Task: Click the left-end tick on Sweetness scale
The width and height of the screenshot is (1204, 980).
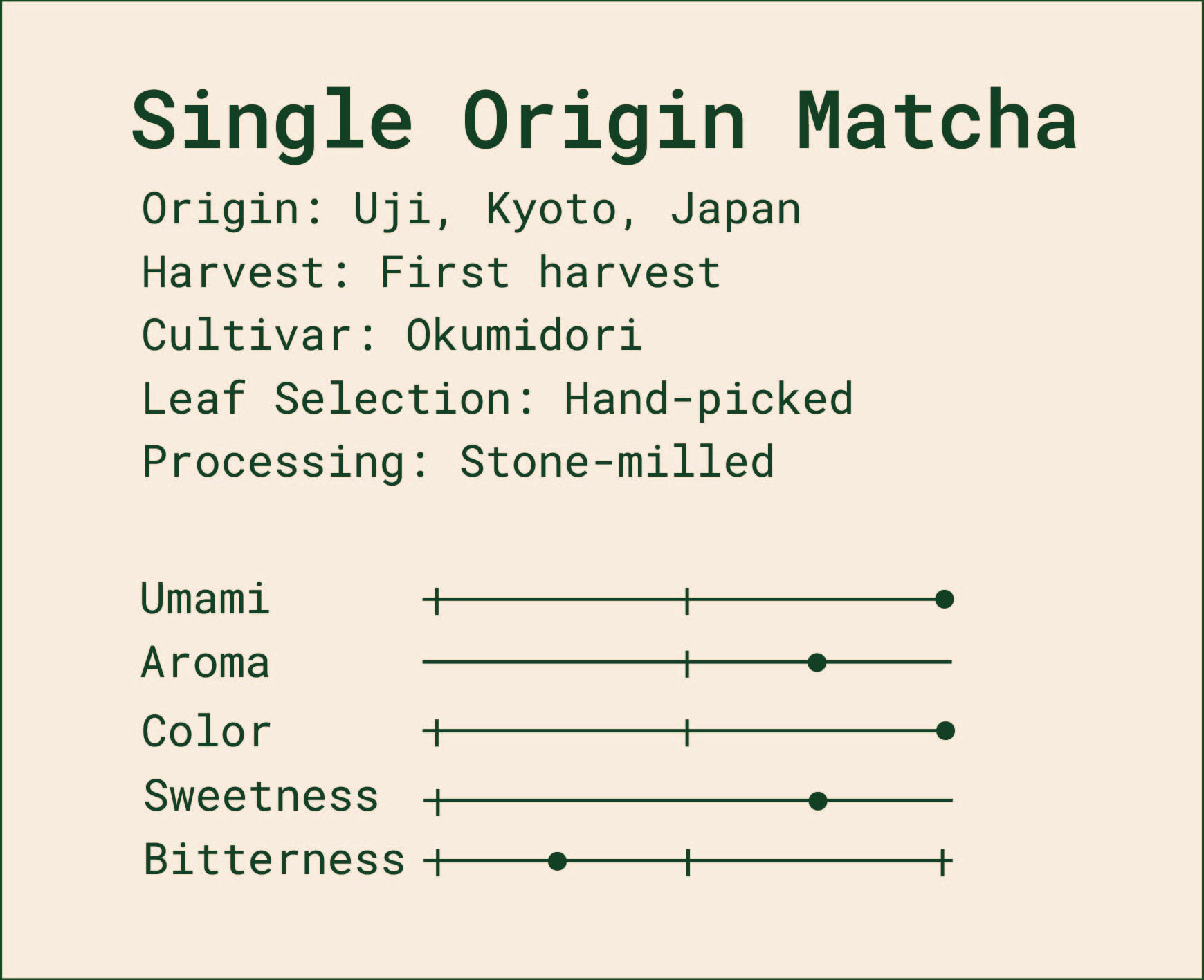Action: [x=437, y=802]
